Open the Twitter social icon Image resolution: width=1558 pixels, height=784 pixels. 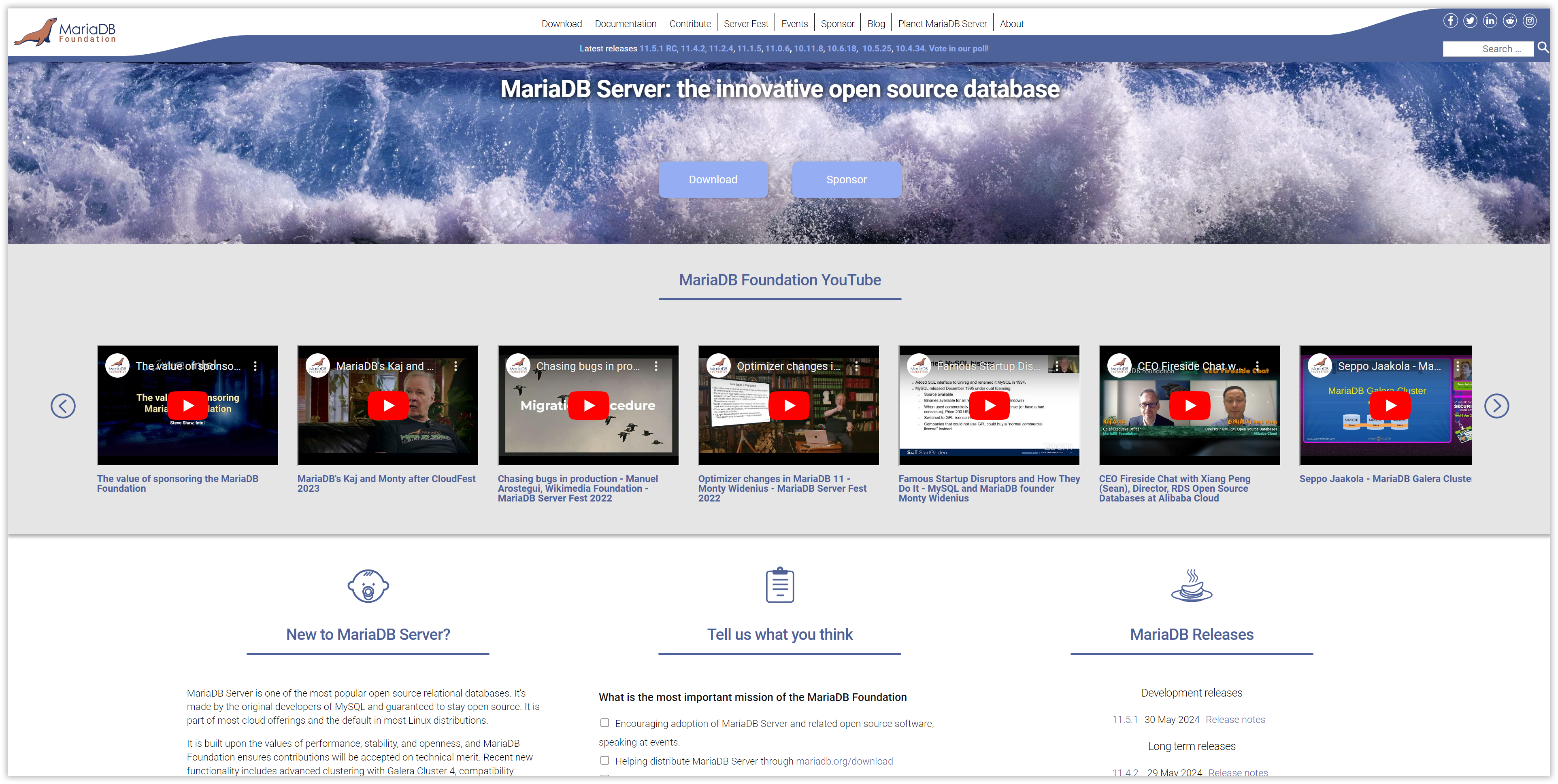pos(1470,21)
